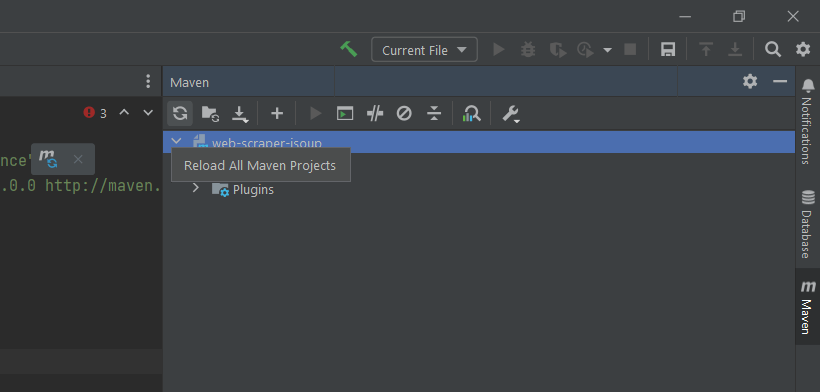820x392 pixels.
Task: Open Maven panel gear options
Action: pyautogui.click(x=750, y=82)
